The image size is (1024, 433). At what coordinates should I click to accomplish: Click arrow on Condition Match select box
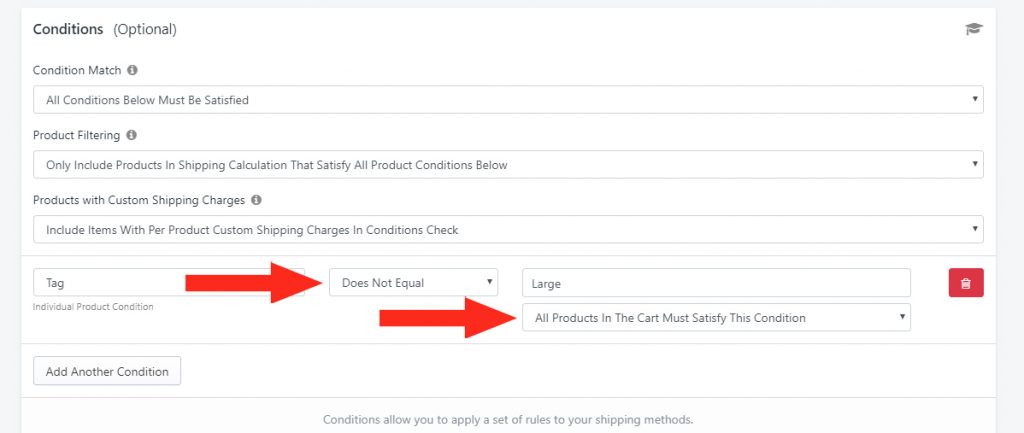point(974,99)
